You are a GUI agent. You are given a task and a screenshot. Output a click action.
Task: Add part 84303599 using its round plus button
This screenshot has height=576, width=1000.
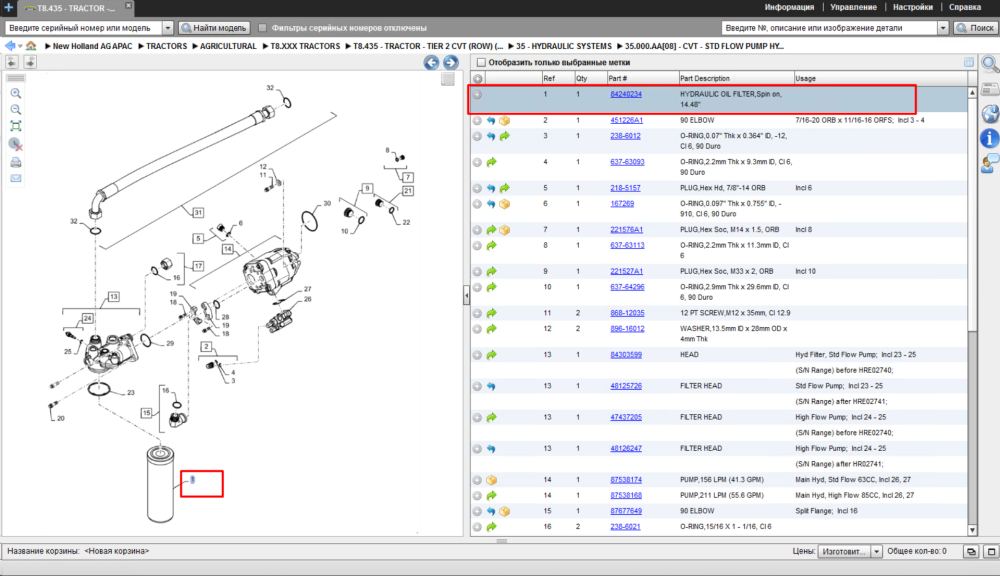tap(477, 355)
